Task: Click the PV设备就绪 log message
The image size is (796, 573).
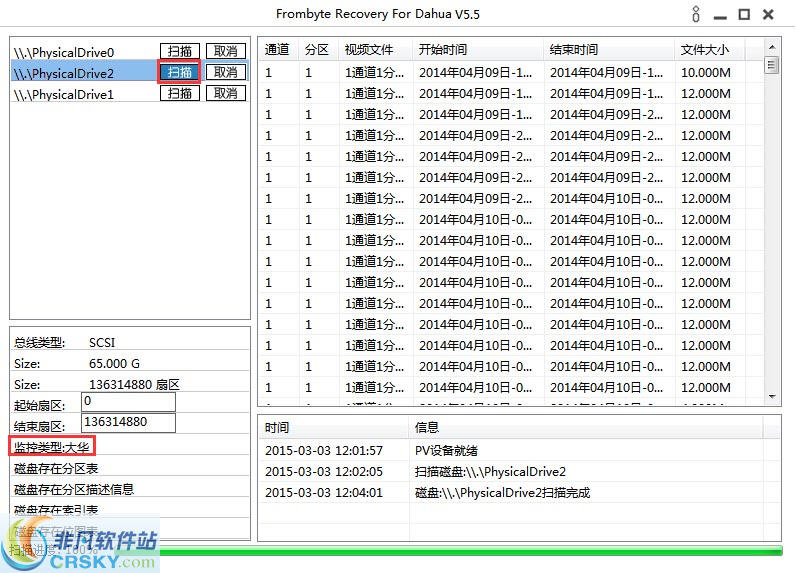Action: pos(446,450)
